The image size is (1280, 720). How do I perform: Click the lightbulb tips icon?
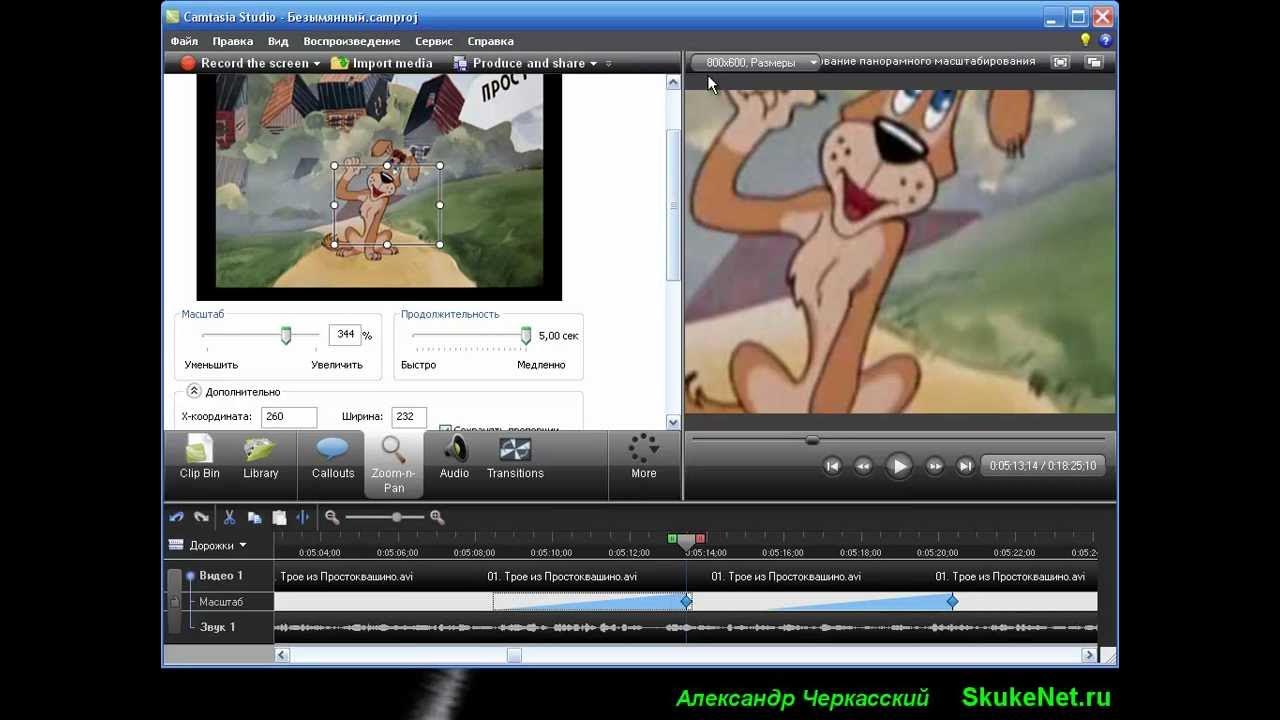1085,40
